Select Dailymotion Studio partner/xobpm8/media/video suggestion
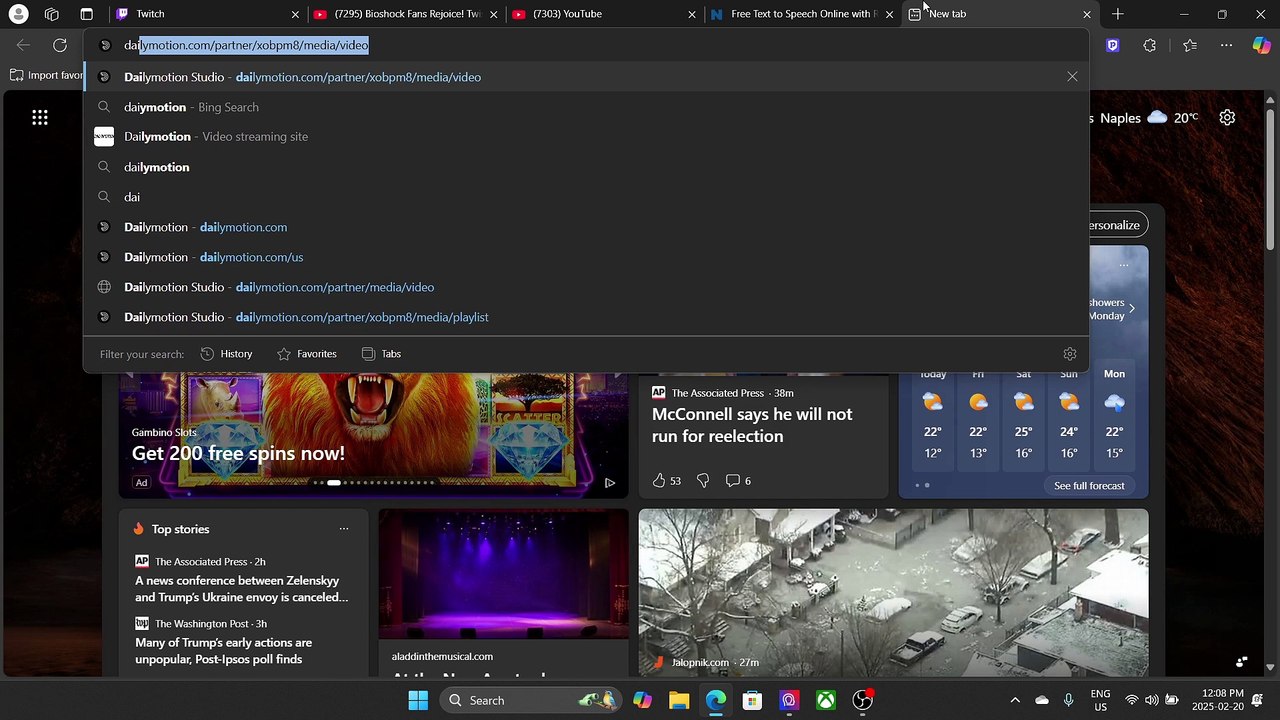This screenshot has width=1280, height=720. click(x=586, y=77)
